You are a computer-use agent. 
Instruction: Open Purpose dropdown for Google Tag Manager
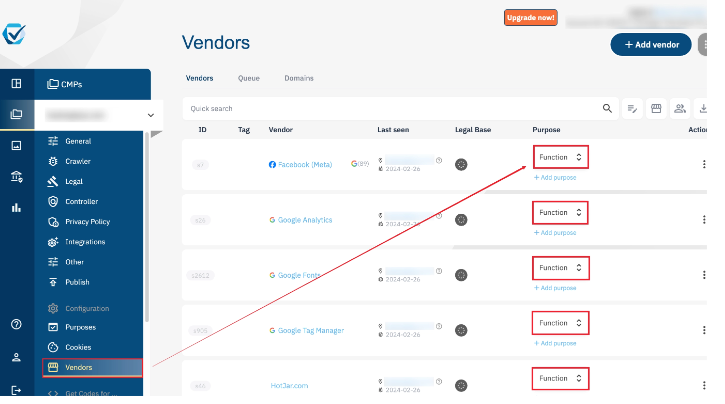click(560, 323)
